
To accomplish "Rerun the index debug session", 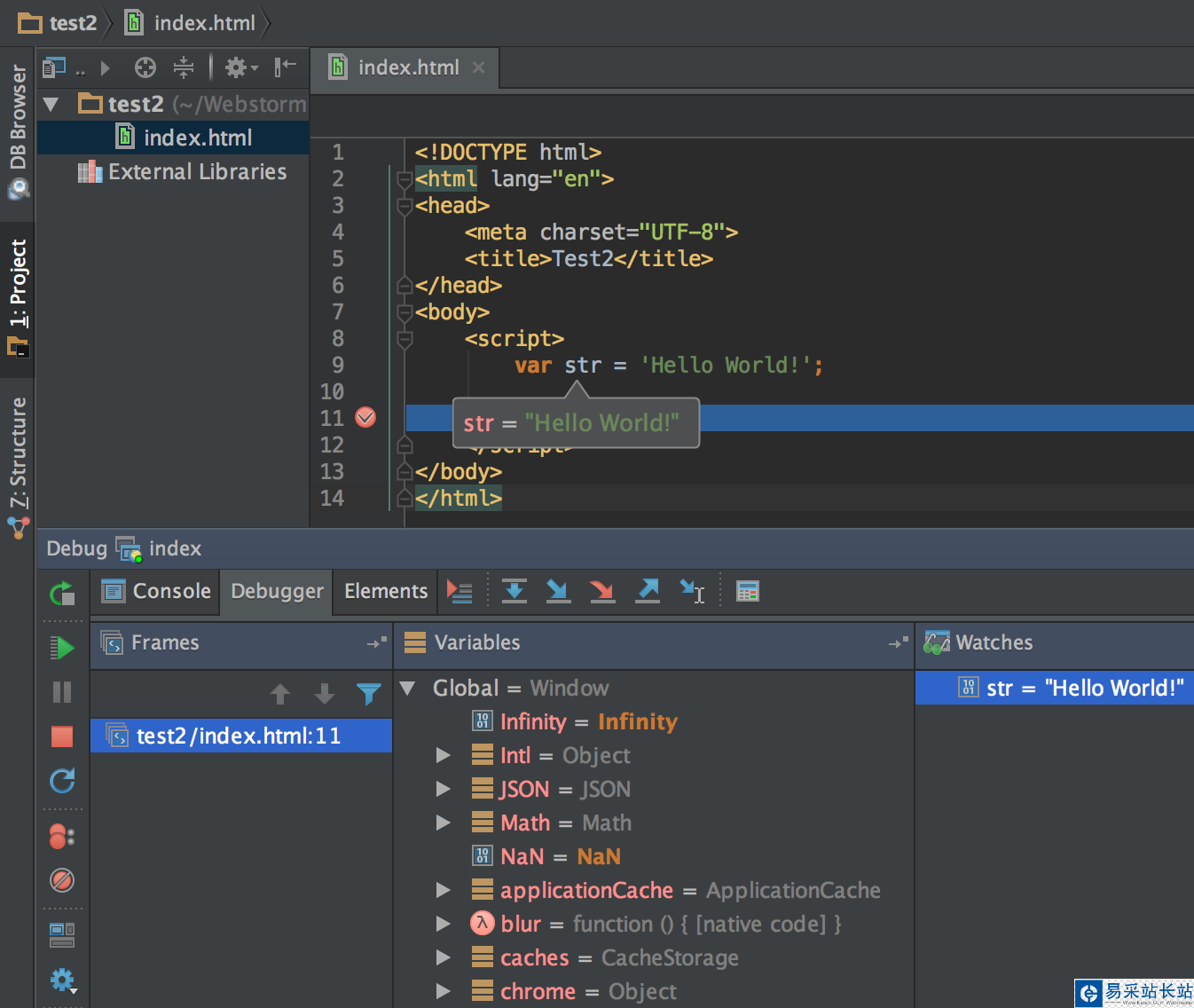I will (x=62, y=594).
